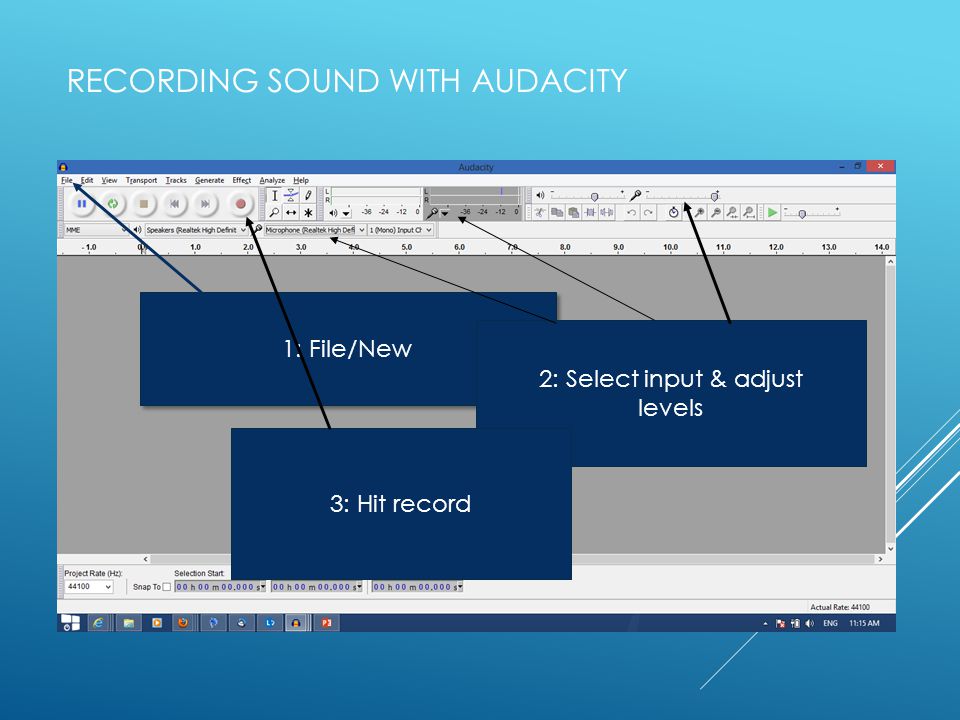
Task: Toggle the Snap To checkbox
Action: pyautogui.click(x=167, y=587)
